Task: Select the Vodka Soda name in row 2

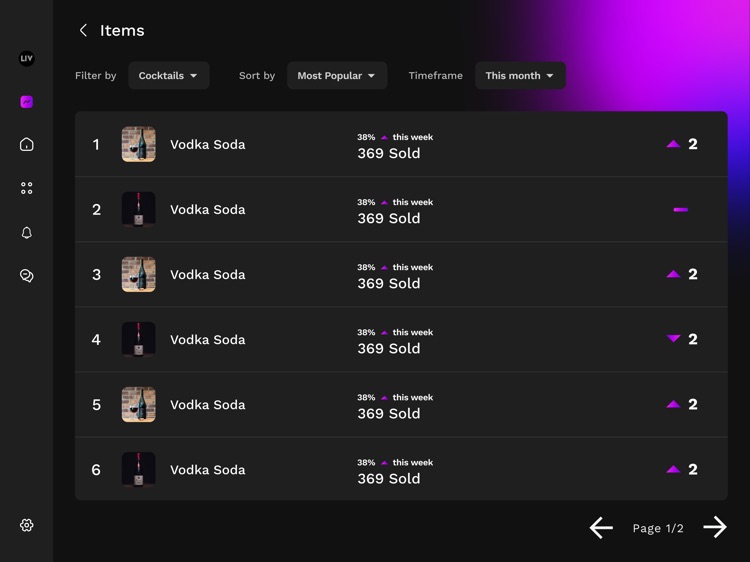Action: point(208,209)
